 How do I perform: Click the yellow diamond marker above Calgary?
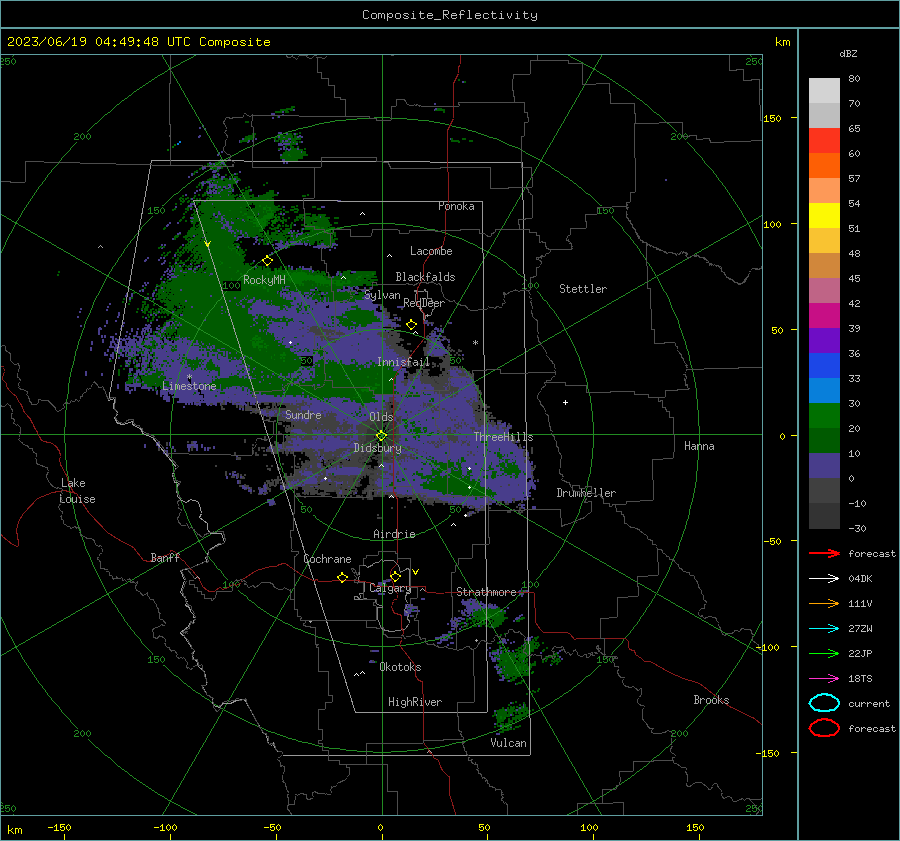[x=395, y=576]
